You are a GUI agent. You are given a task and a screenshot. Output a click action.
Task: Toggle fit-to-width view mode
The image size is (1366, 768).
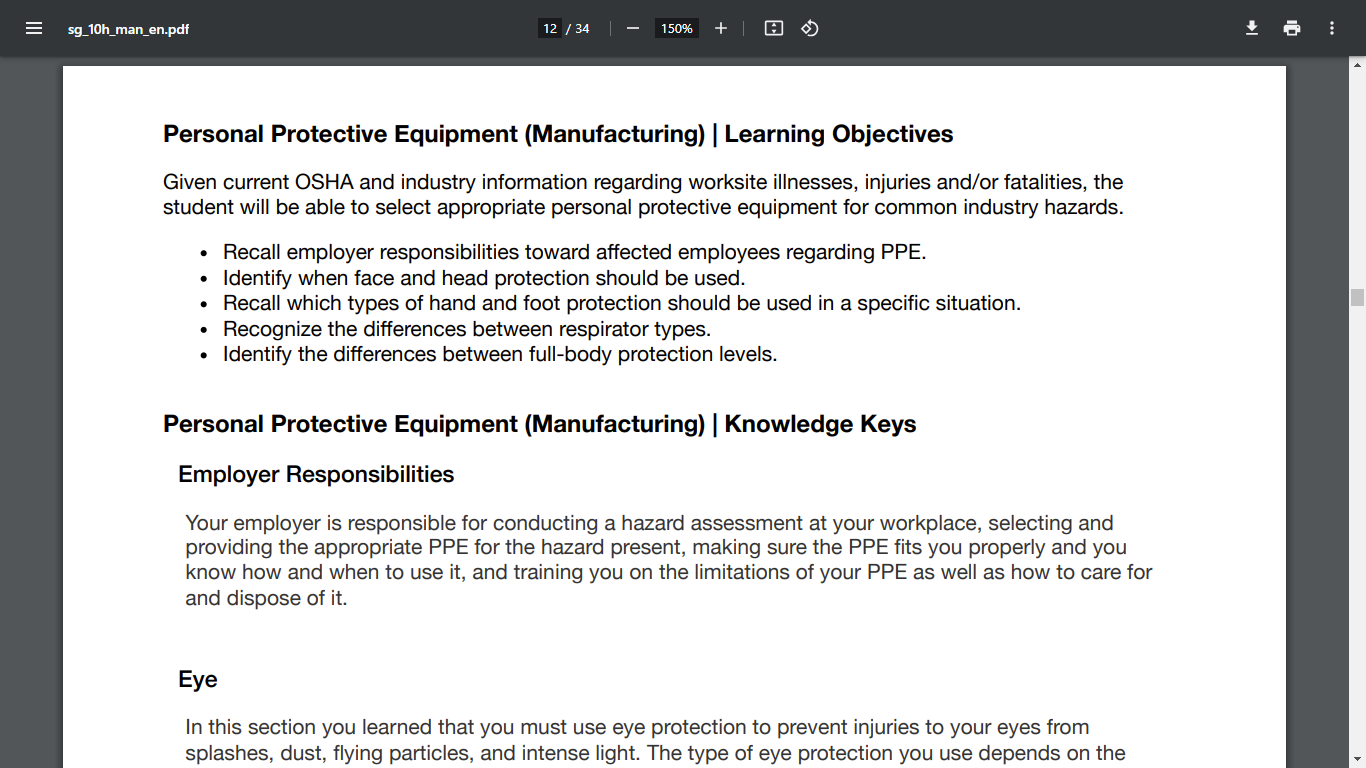click(x=773, y=28)
